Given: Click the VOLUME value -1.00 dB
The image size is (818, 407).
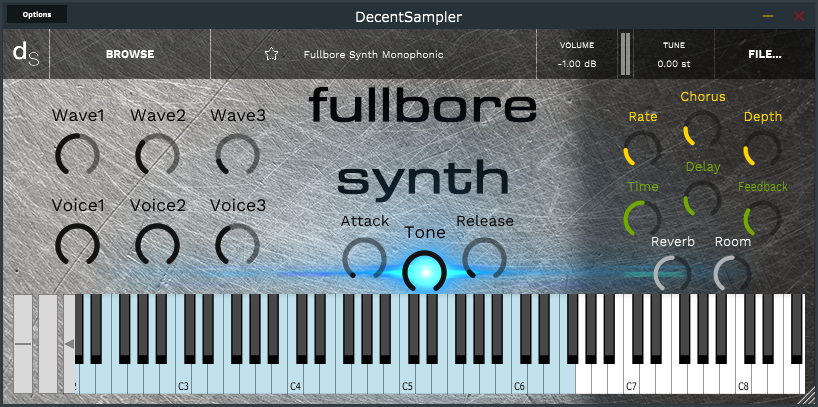Looking at the screenshot, I should (577, 64).
